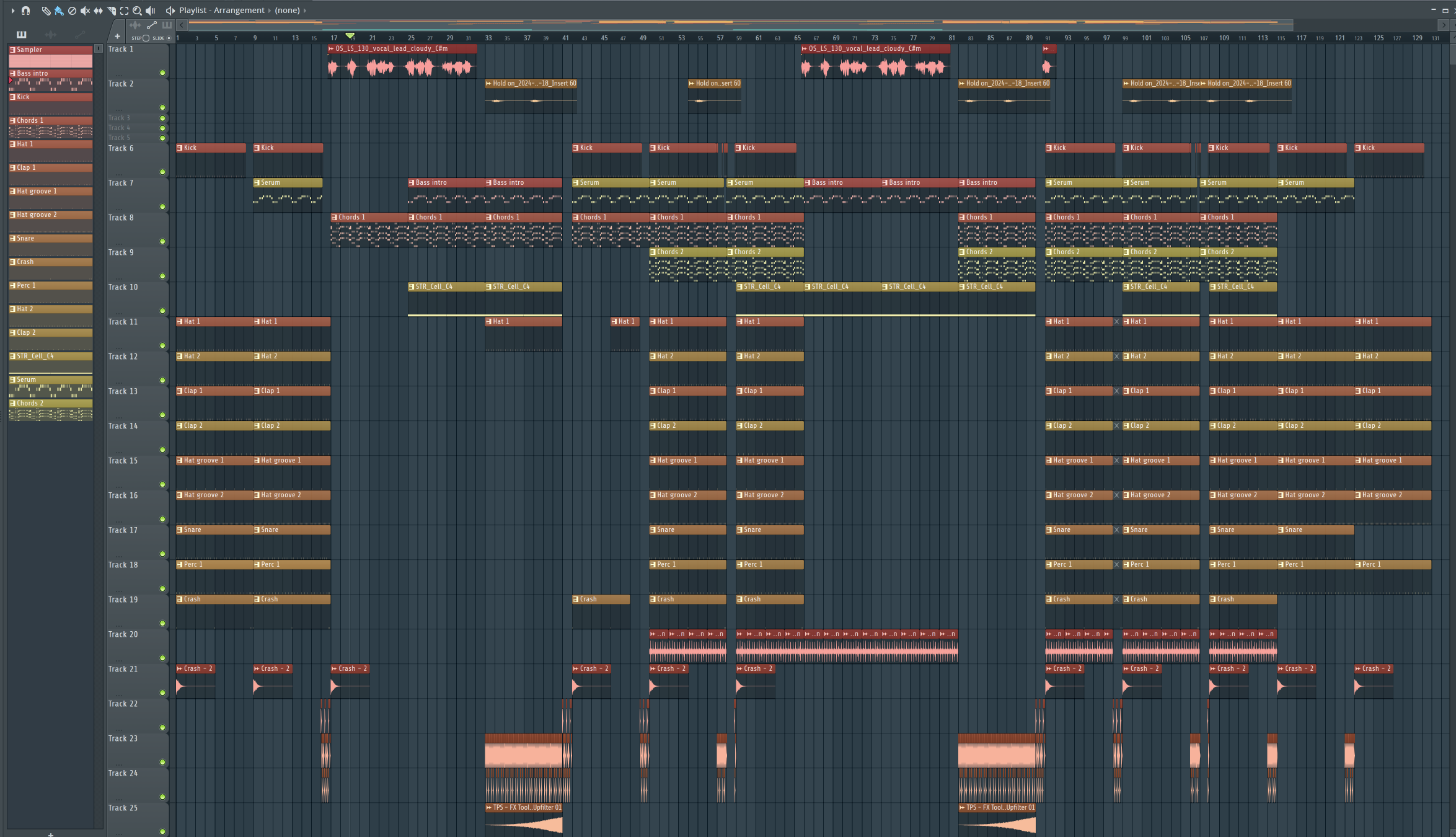The height and width of the screenshot is (837, 1456).
Task: Focus audio clips using header waveform icon
Action: tap(135, 25)
